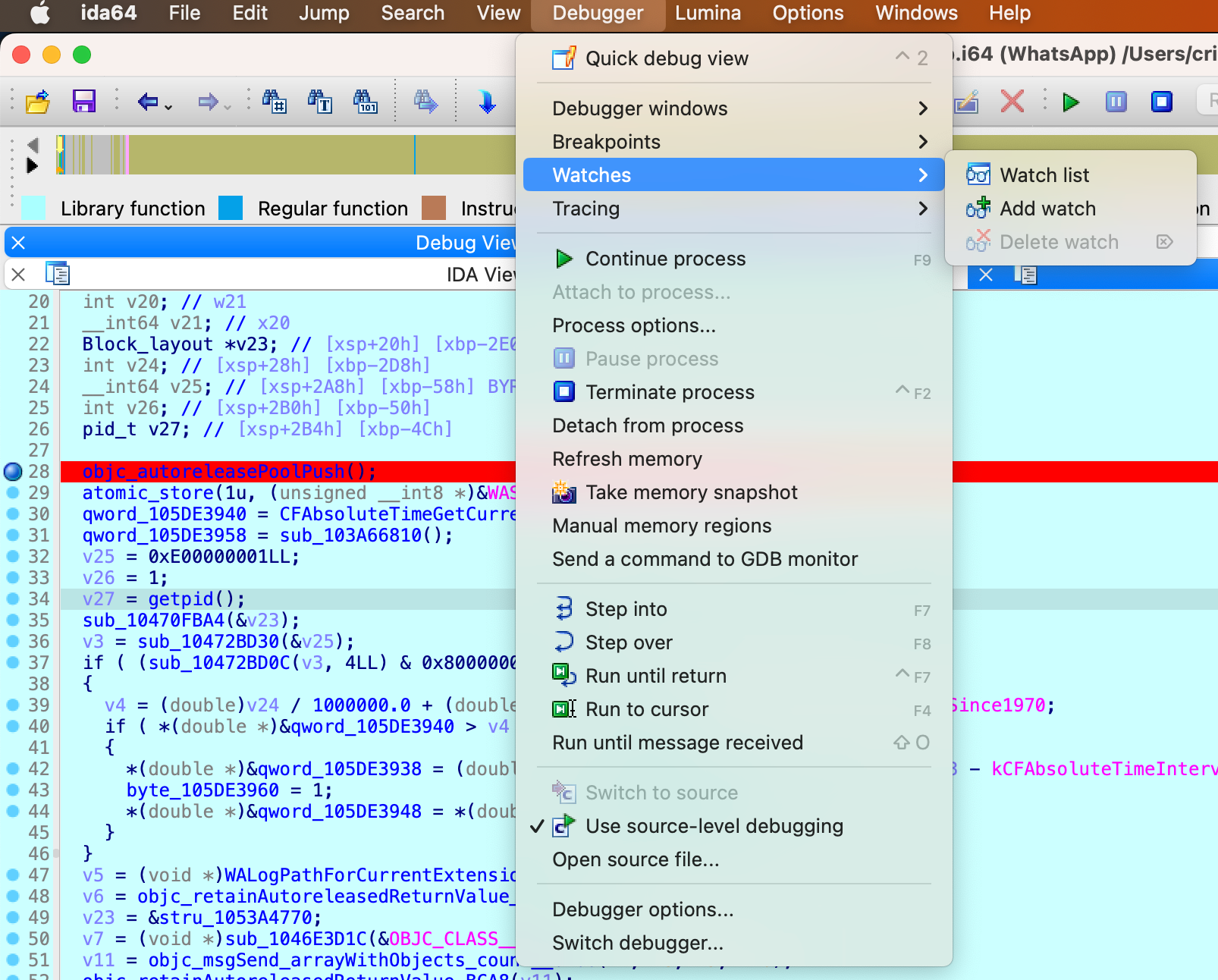Screen dimensions: 1218x980
Task: Pause process using the toolbar pause icon
Action: (1116, 102)
